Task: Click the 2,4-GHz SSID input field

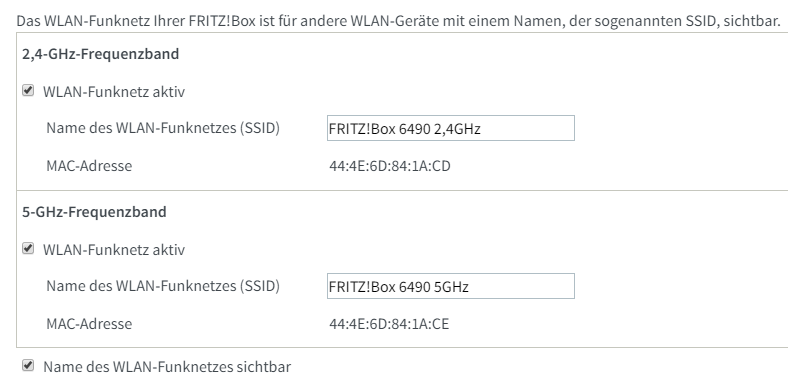Action: 451,128
